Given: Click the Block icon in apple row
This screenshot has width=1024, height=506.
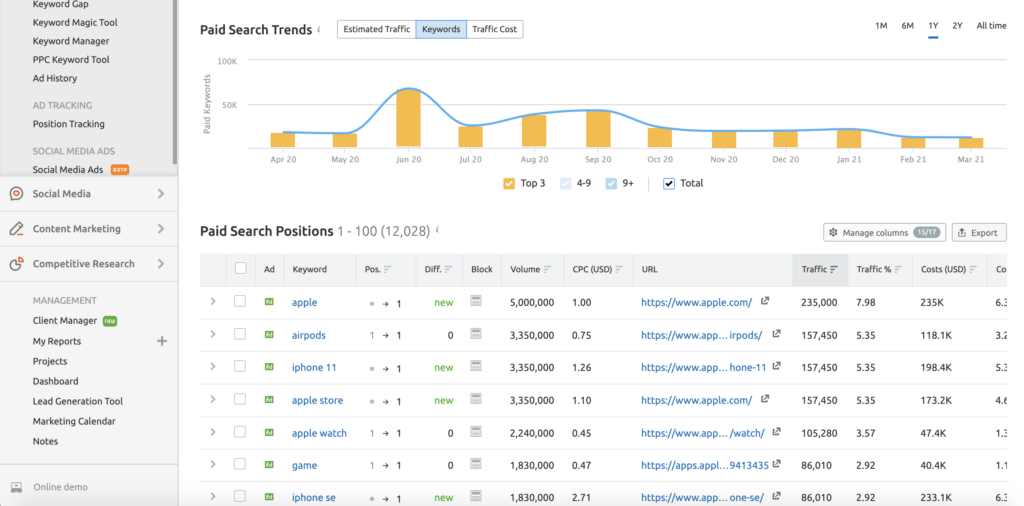Looking at the screenshot, I should click(476, 301).
